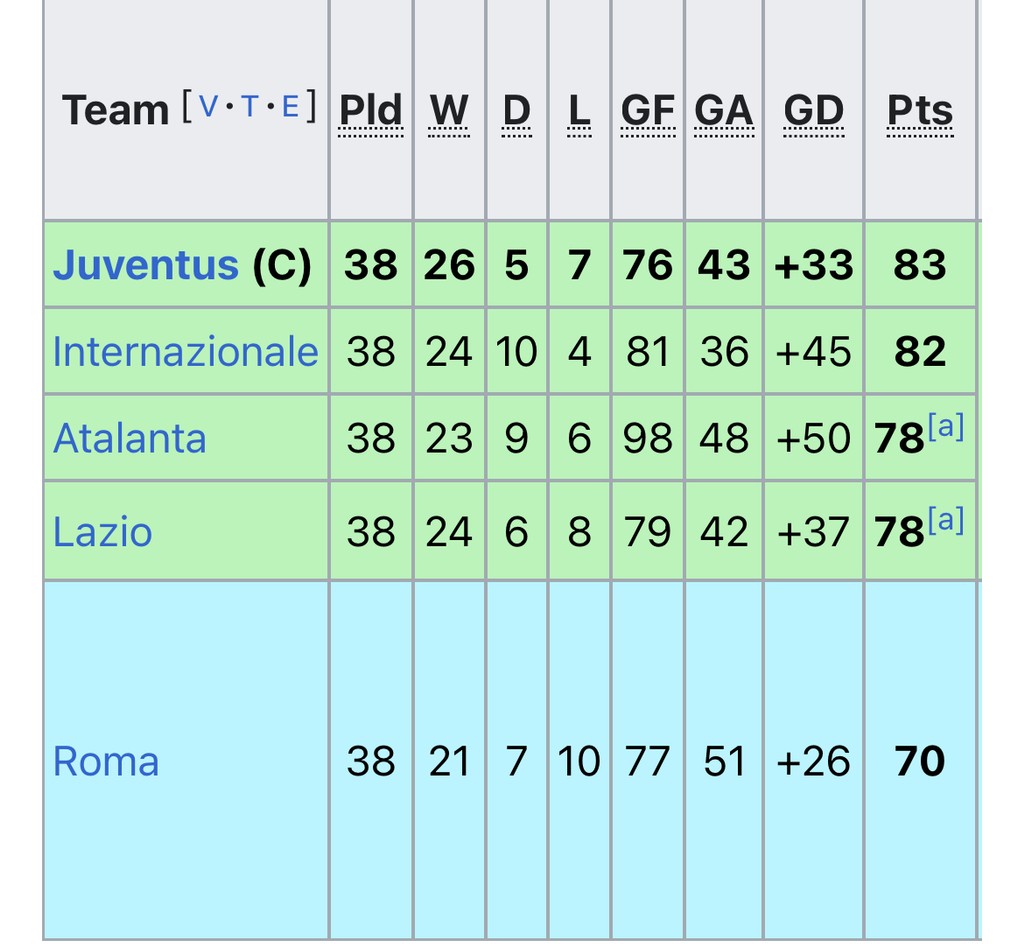
Task: Click the E (edit) template link
Action: (x=290, y=106)
